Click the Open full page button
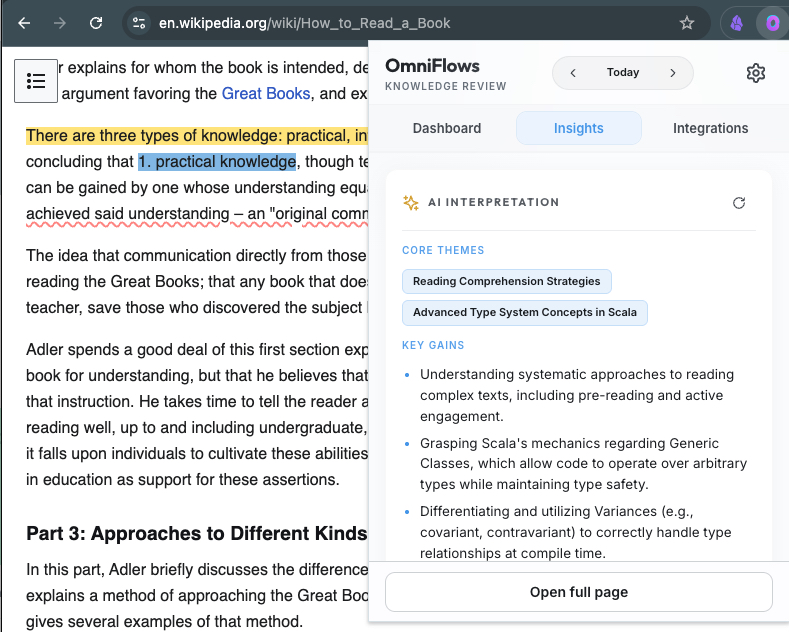The image size is (789, 632). pyautogui.click(x=579, y=592)
